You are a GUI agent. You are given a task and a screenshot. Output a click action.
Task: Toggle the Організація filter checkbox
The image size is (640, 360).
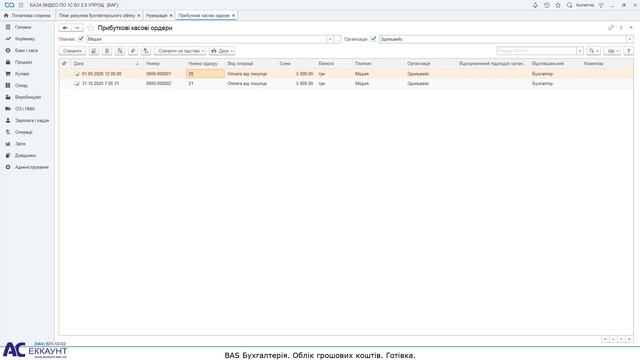pos(373,39)
